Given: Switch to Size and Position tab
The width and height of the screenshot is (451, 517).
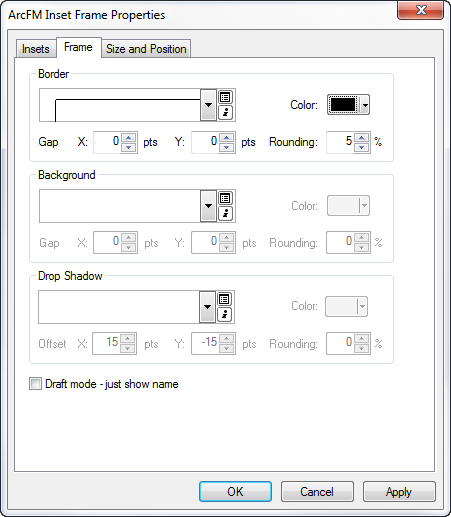Looking at the screenshot, I should [146, 49].
